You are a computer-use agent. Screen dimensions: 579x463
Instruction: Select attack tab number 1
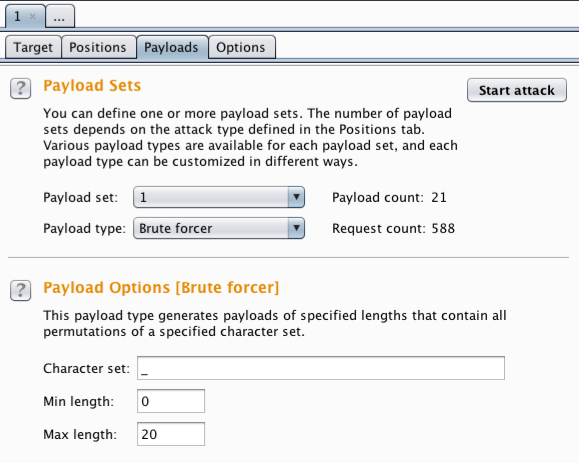(18, 16)
